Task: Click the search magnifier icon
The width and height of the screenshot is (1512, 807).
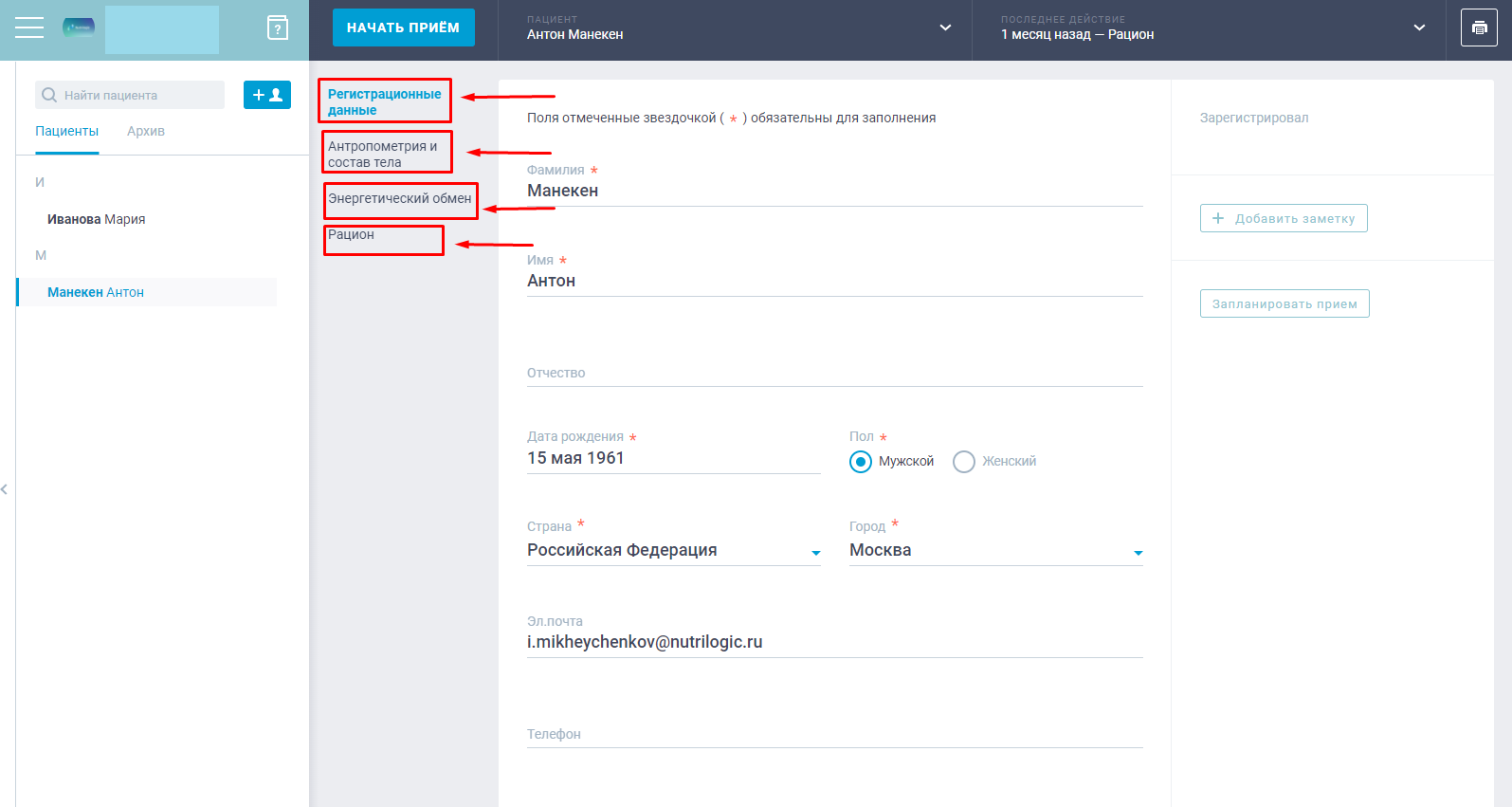Action: (x=49, y=95)
